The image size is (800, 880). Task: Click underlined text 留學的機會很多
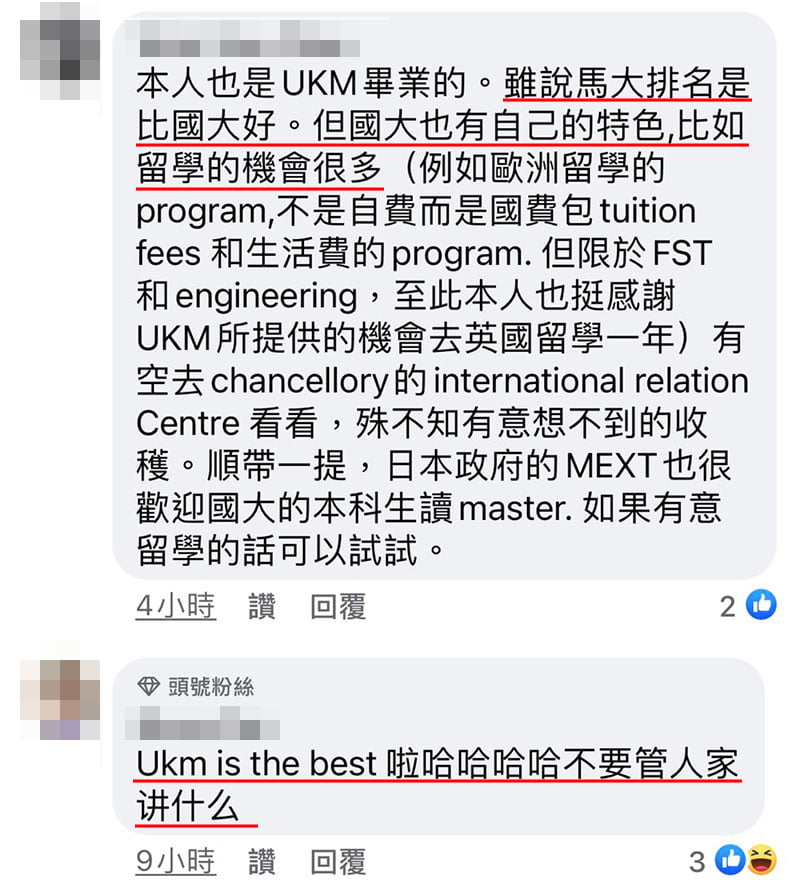tap(259, 168)
